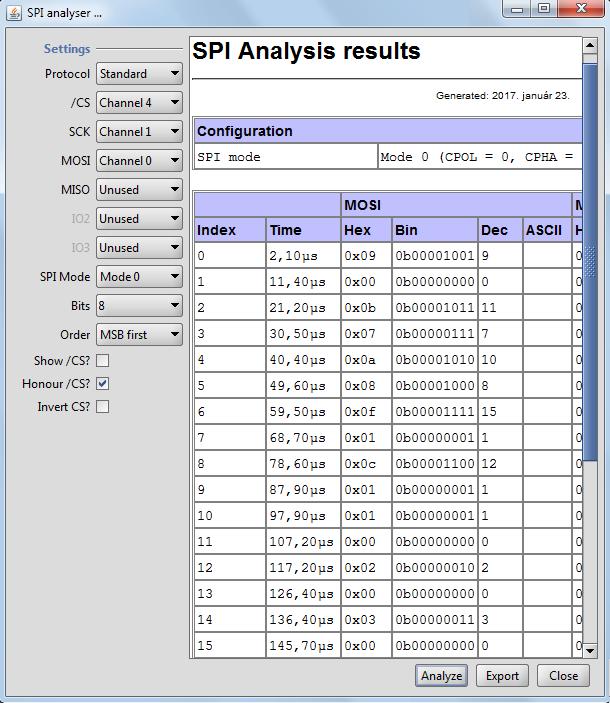This screenshot has width=610, height=703.
Task: Click hex cell 0x08
Action: point(366,386)
